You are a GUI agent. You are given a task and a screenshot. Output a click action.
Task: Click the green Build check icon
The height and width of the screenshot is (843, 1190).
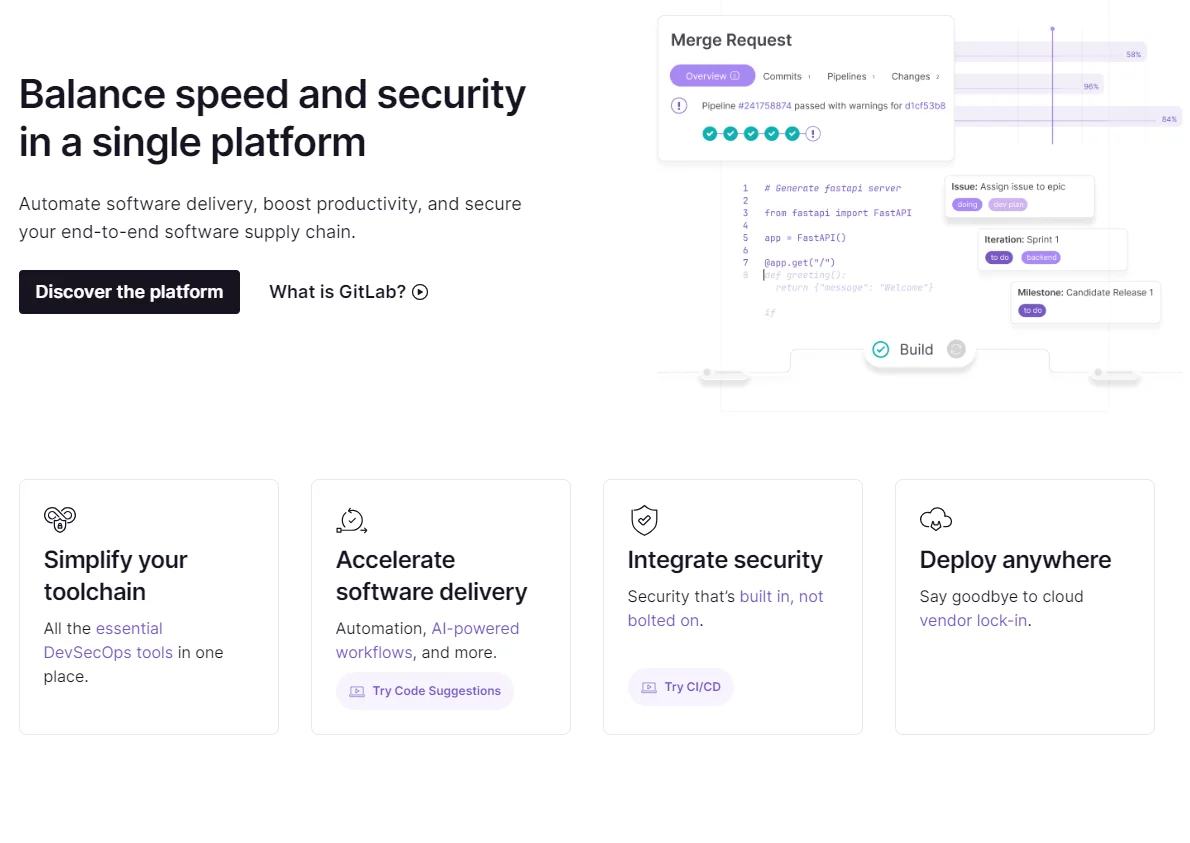point(880,349)
